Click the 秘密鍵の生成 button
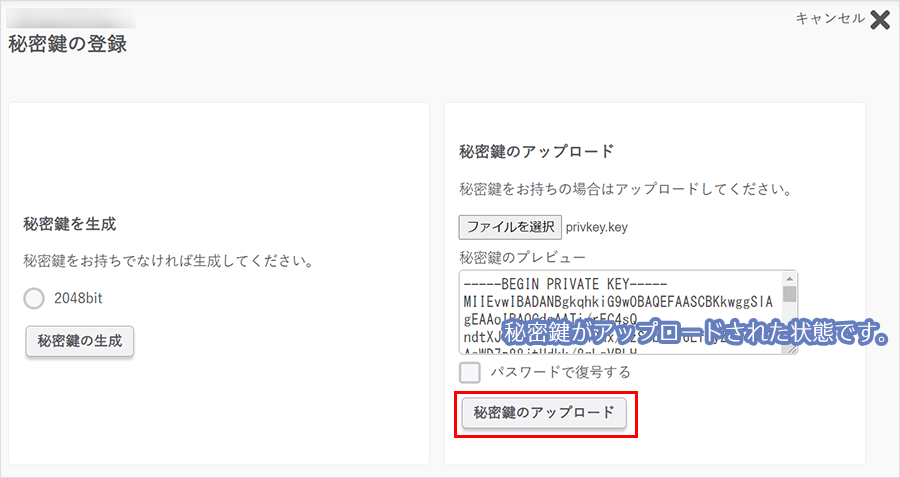The width and height of the screenshot is (900, 478). pyautogui.click(x=80, y=341)
